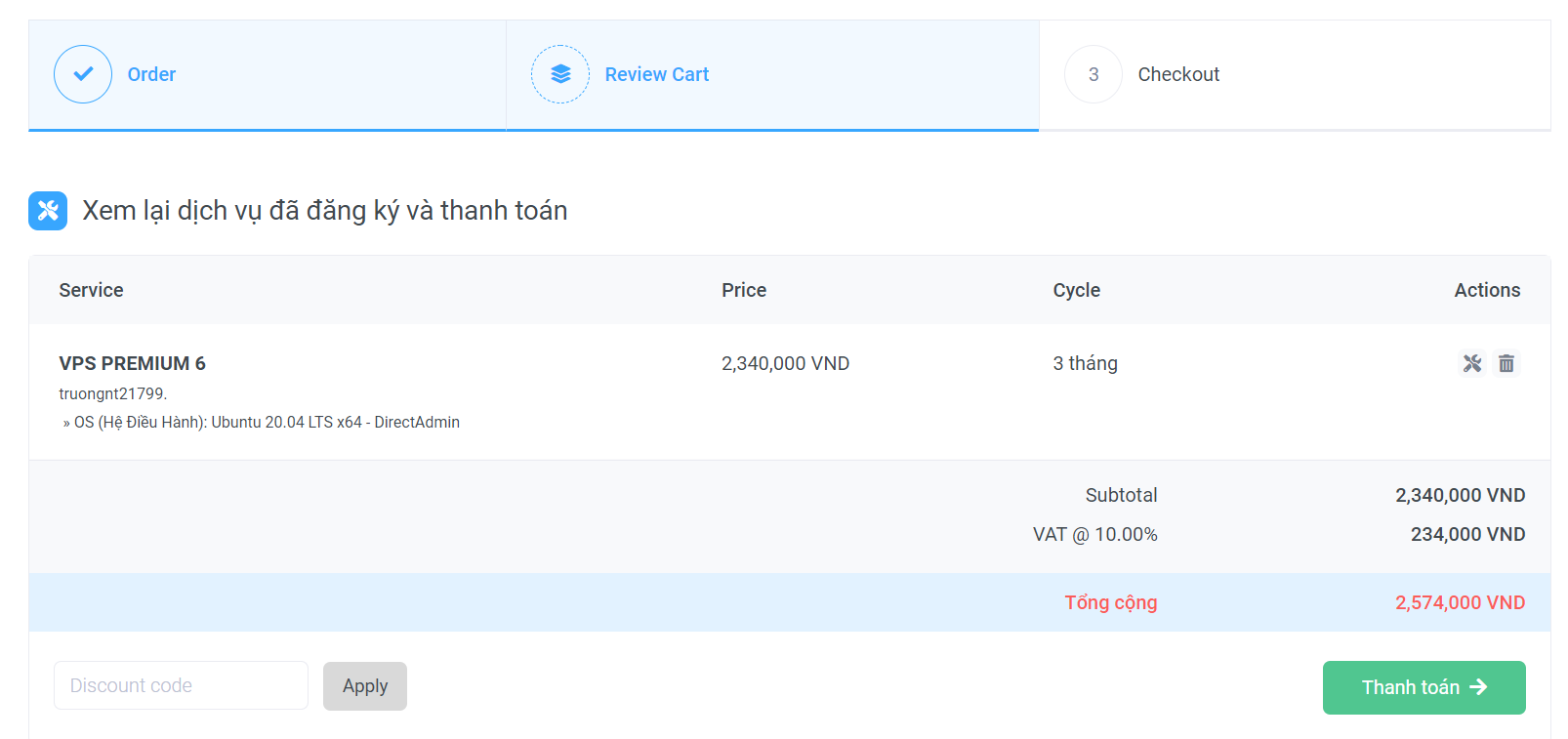Click the subtotal amount 2,340,000 VND
This screenshot has width=1568, height=739.
(1460, 495)
